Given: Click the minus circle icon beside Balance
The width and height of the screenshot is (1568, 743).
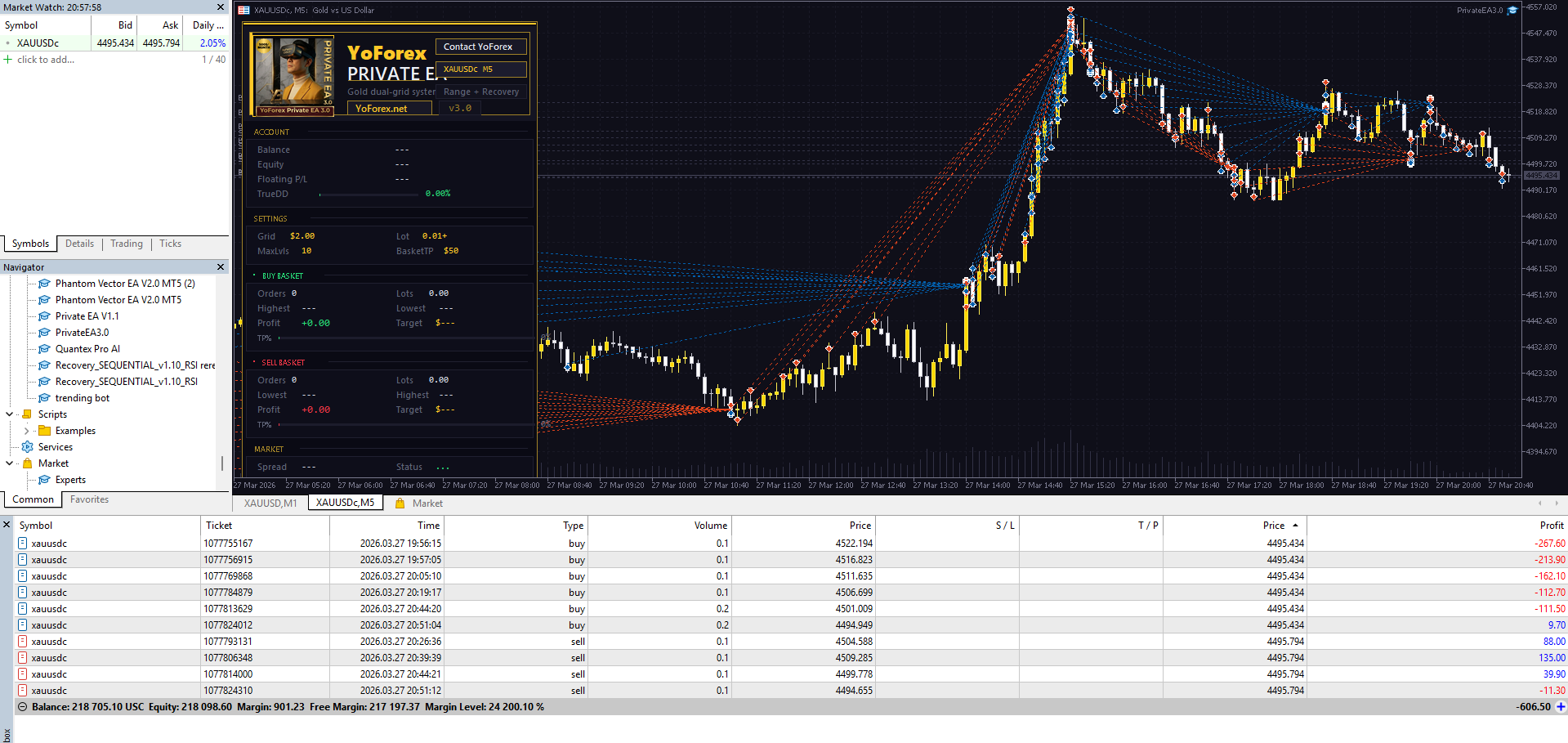Looking at the screenshot, I should click(x=23, y=707).
